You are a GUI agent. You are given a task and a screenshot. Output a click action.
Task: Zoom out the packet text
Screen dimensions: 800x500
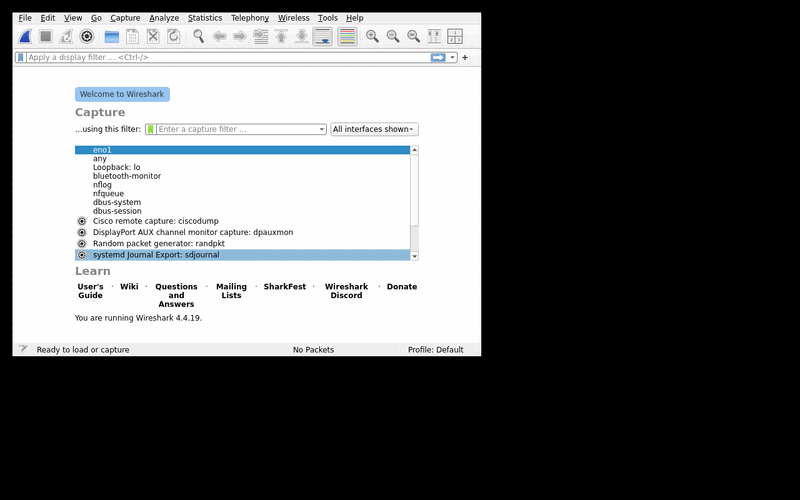coord(393,36)
